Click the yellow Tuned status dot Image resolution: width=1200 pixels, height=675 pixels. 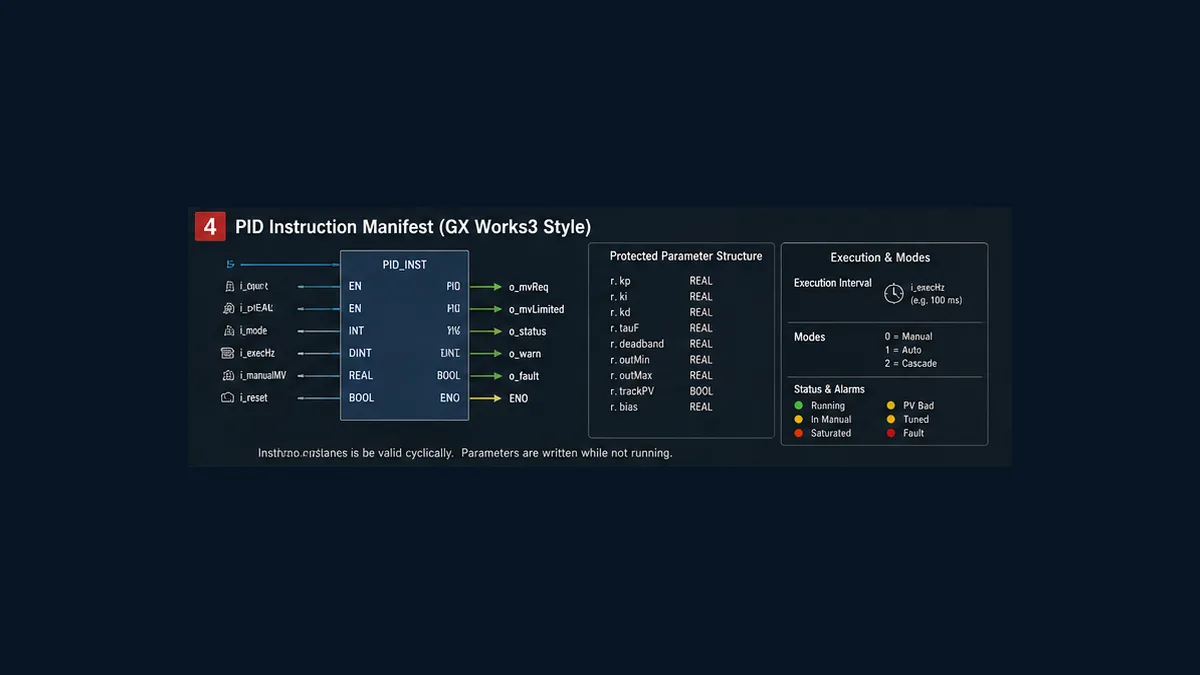(x=892, y=419)
